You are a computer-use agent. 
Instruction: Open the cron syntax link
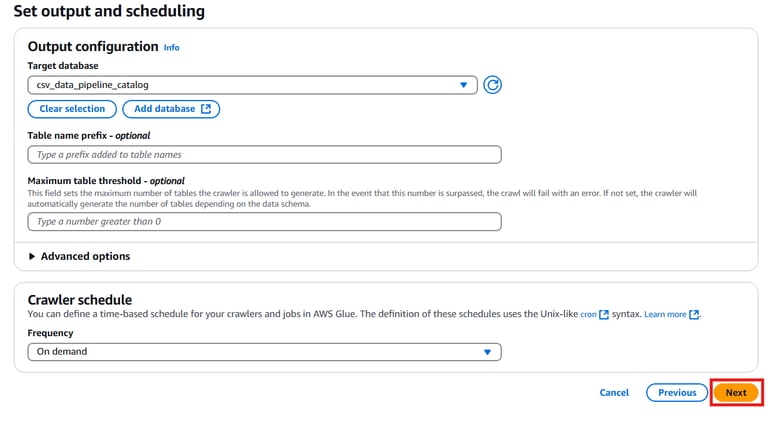point(588,314)
